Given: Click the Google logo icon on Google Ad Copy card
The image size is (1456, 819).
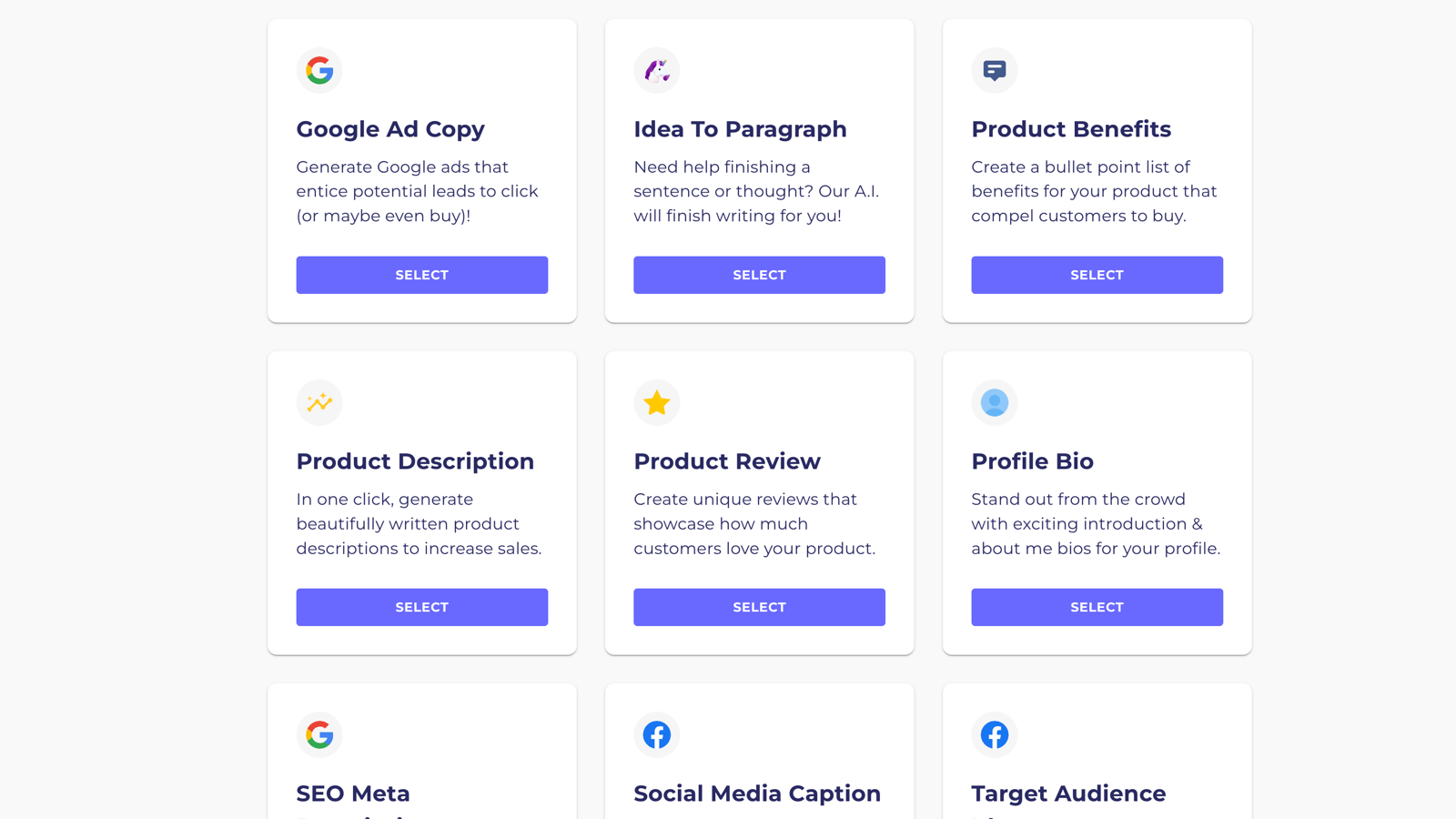Looking at the screenshot, I should pos(319,70).
